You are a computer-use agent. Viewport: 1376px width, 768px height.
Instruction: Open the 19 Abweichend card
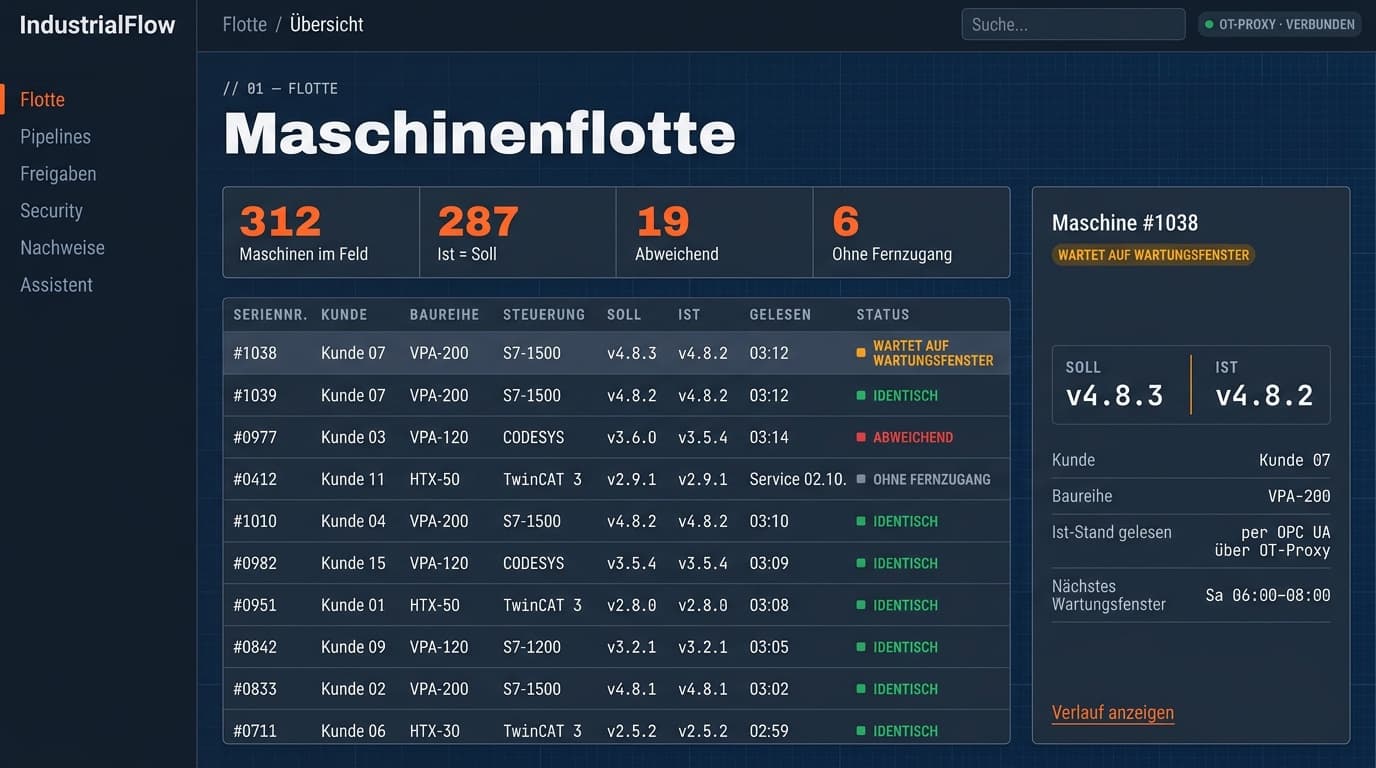715,232
